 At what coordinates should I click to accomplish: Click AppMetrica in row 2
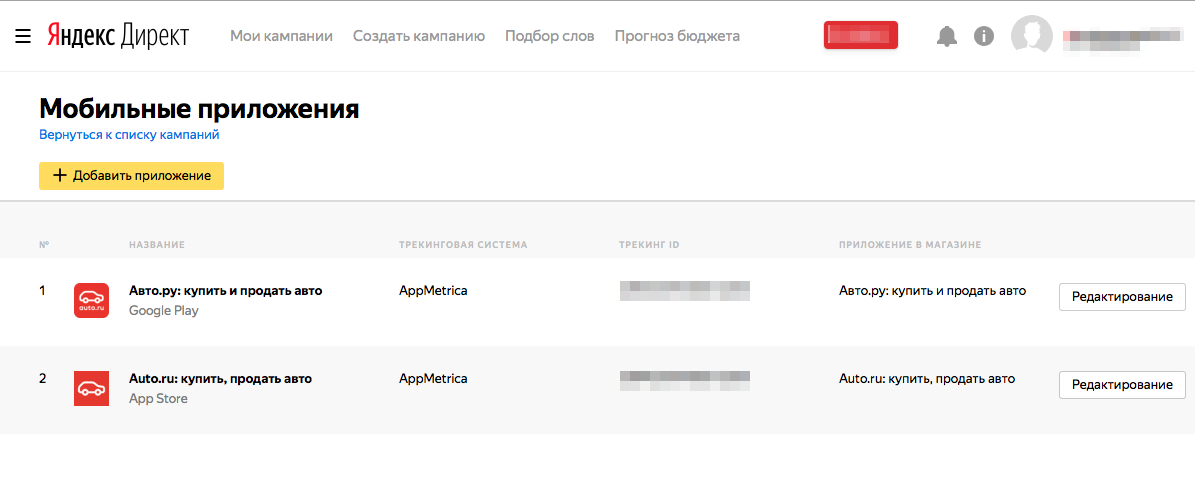[x=433, y=378]
